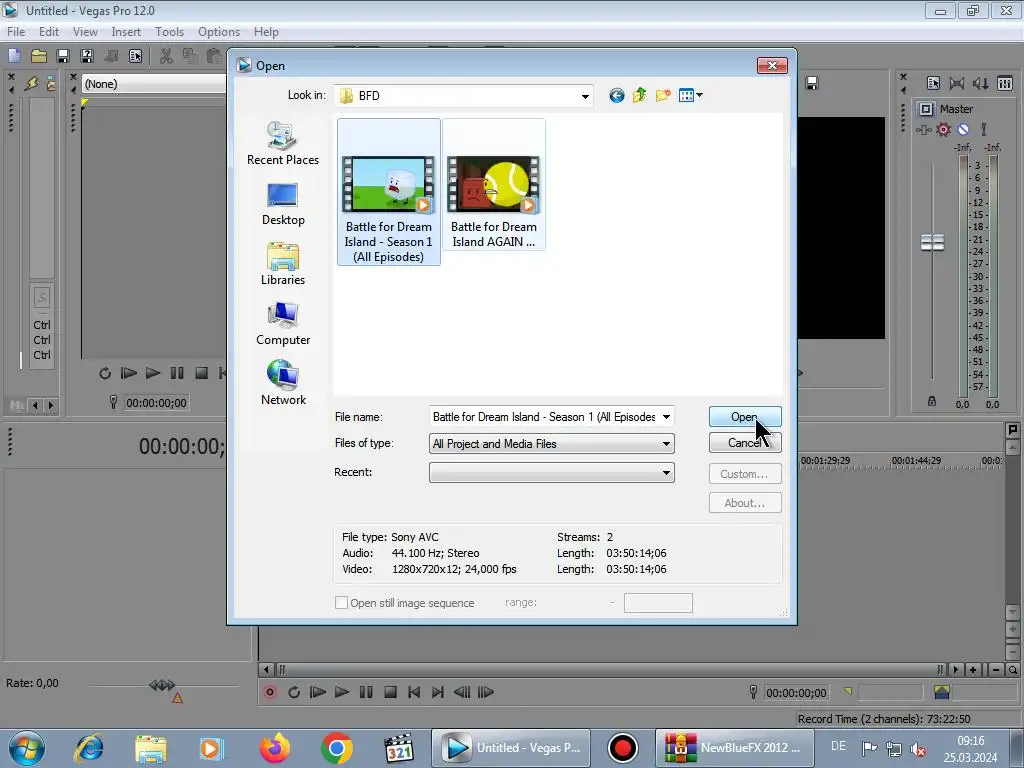Open the Help menu
Viewport: 1024px width, 768px height.
coord(266,32)
